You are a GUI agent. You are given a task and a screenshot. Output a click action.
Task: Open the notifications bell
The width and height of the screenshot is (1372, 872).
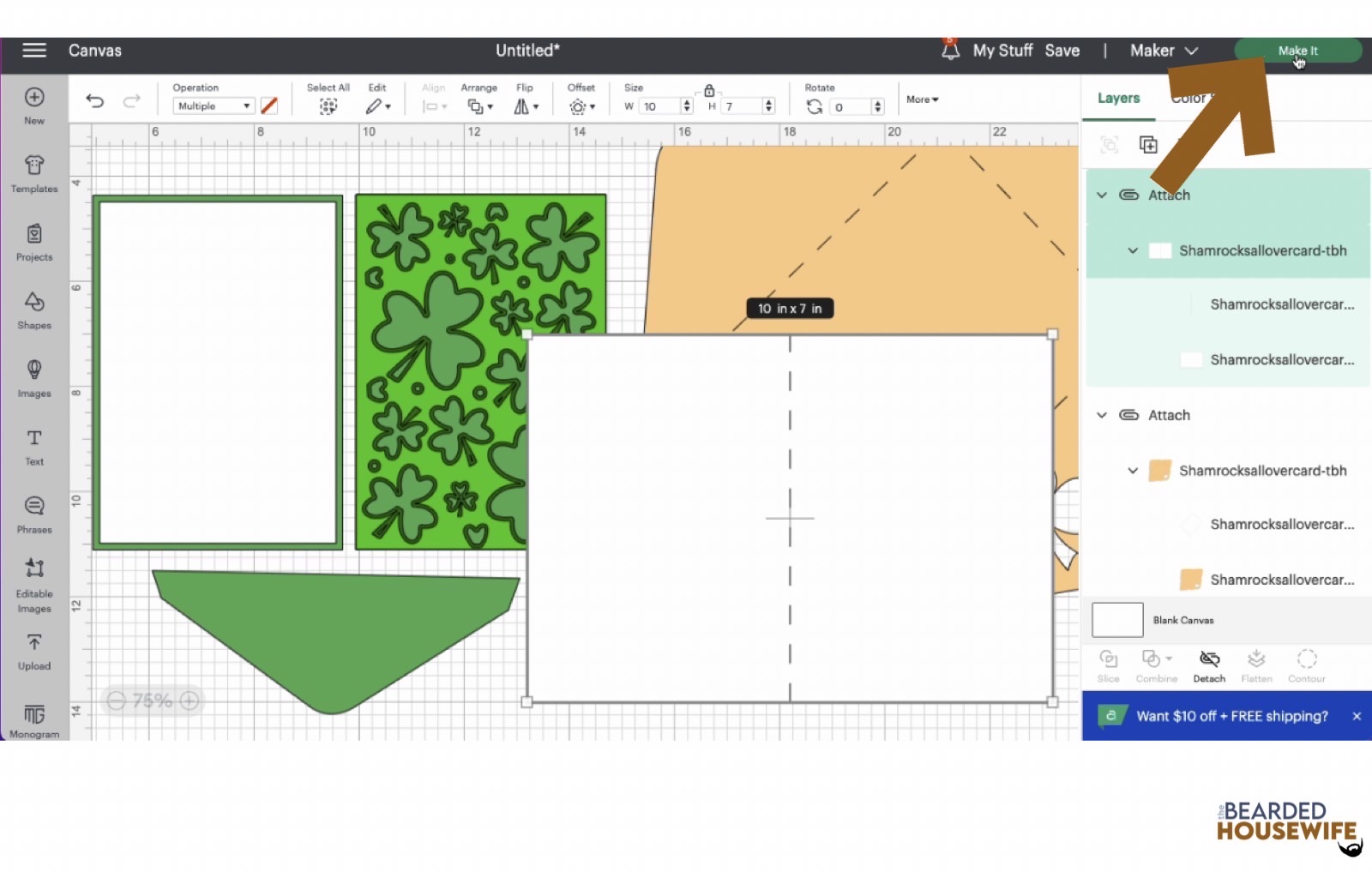pyautogui.click(x=950, y=51)
